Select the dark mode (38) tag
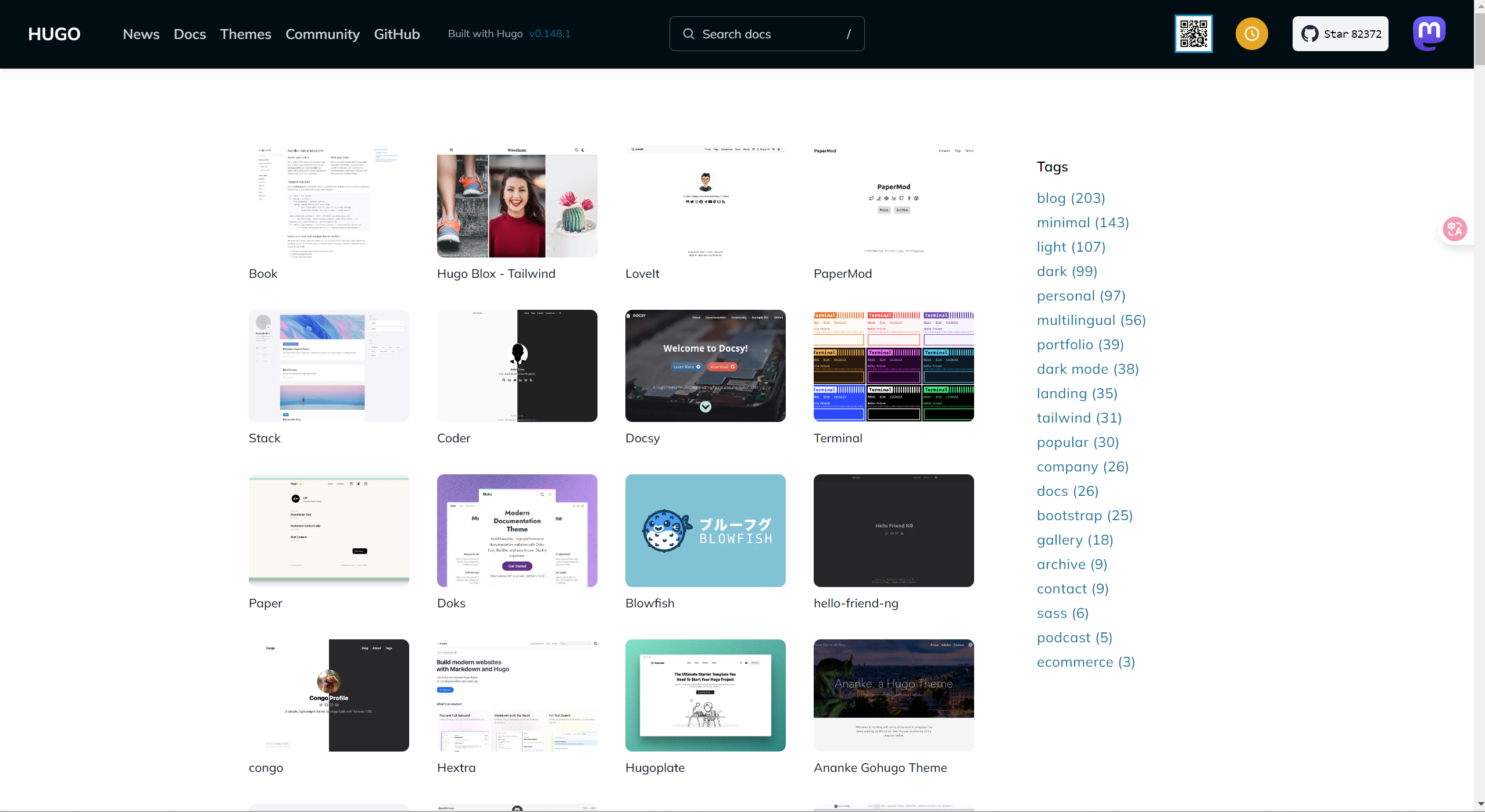The width and height of the screenshot is (1485, 812). pos(1087,369)
